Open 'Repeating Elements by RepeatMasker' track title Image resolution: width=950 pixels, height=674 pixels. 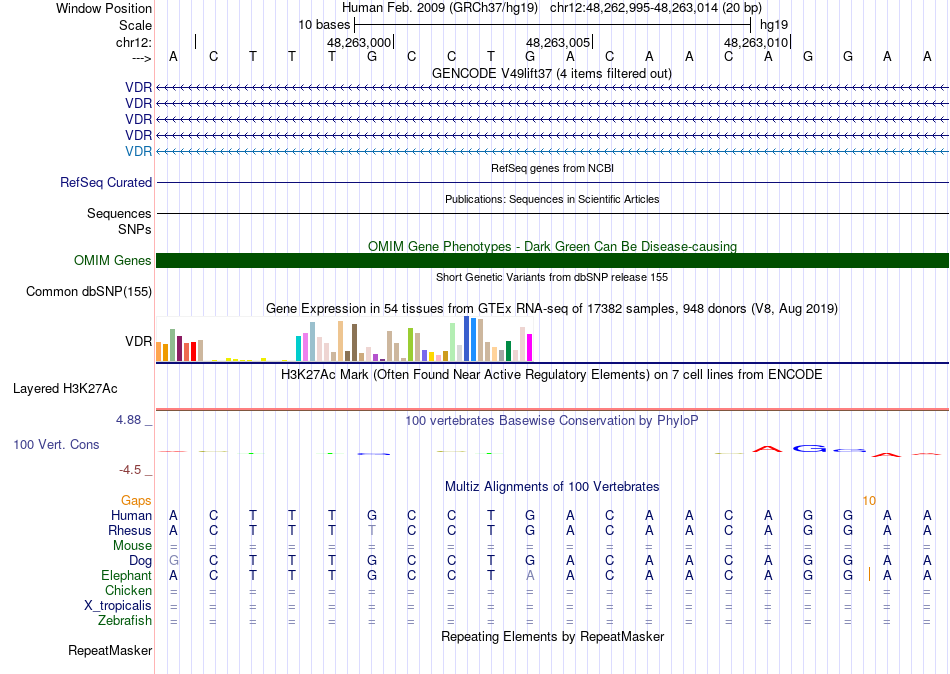(x=552, y=636)
